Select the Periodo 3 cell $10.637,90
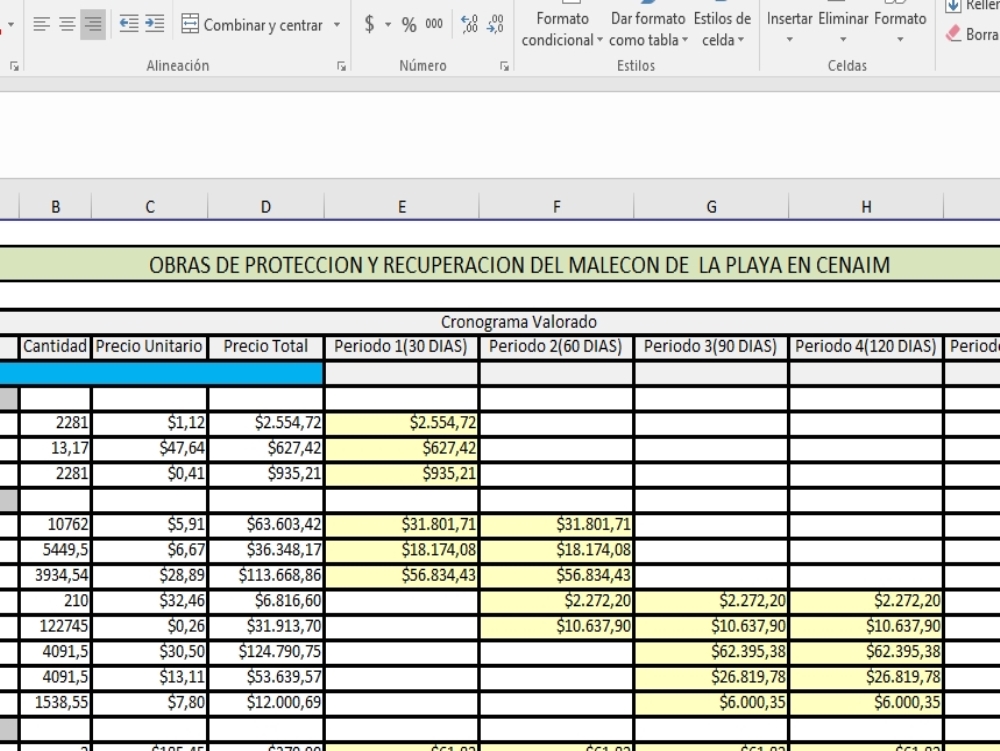Screen dimensions: 1000x751 (x=710, y=627)
